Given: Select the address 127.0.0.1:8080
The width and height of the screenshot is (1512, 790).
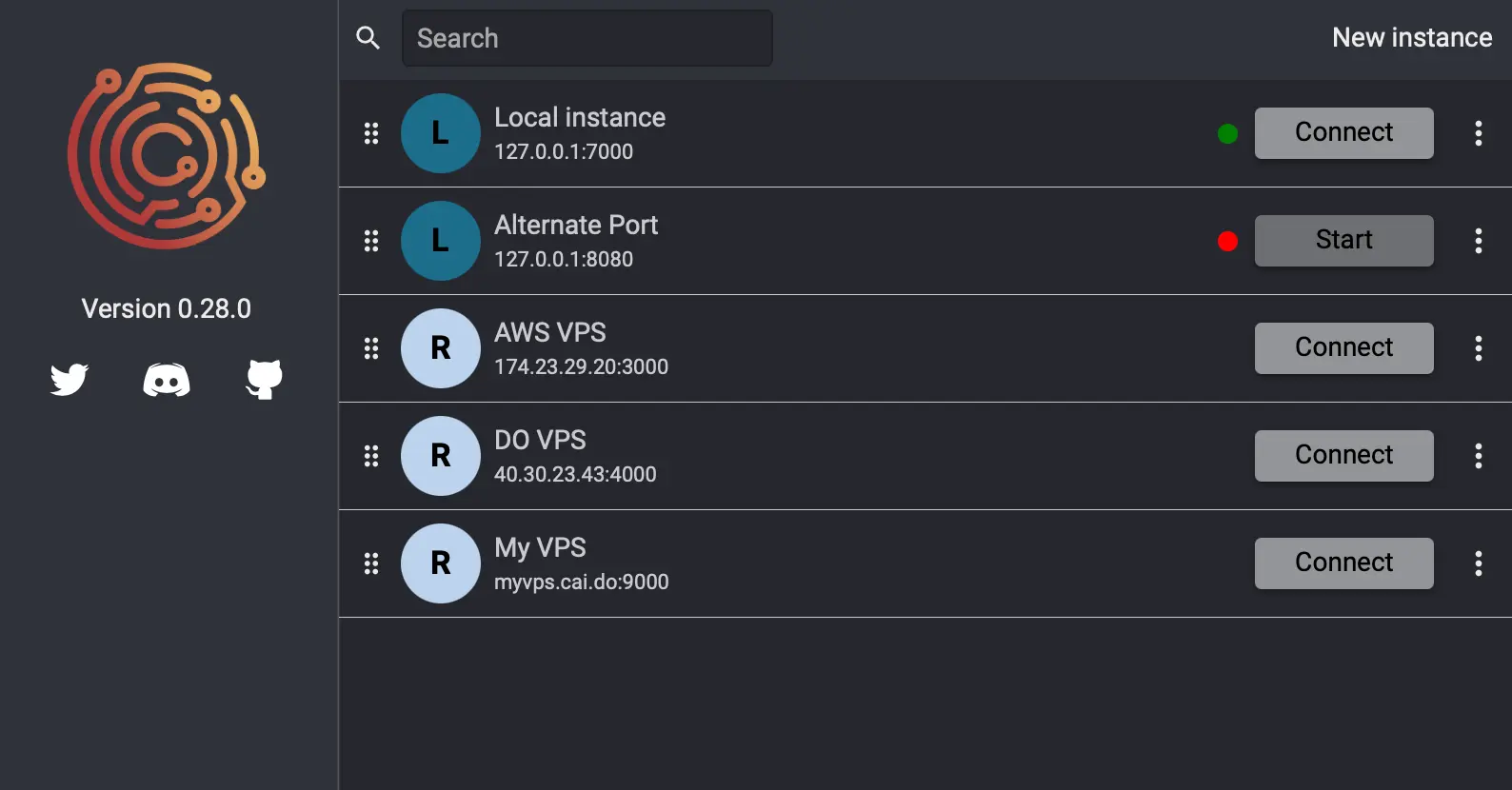Looking at the screenshot, I should click(564, 259).
